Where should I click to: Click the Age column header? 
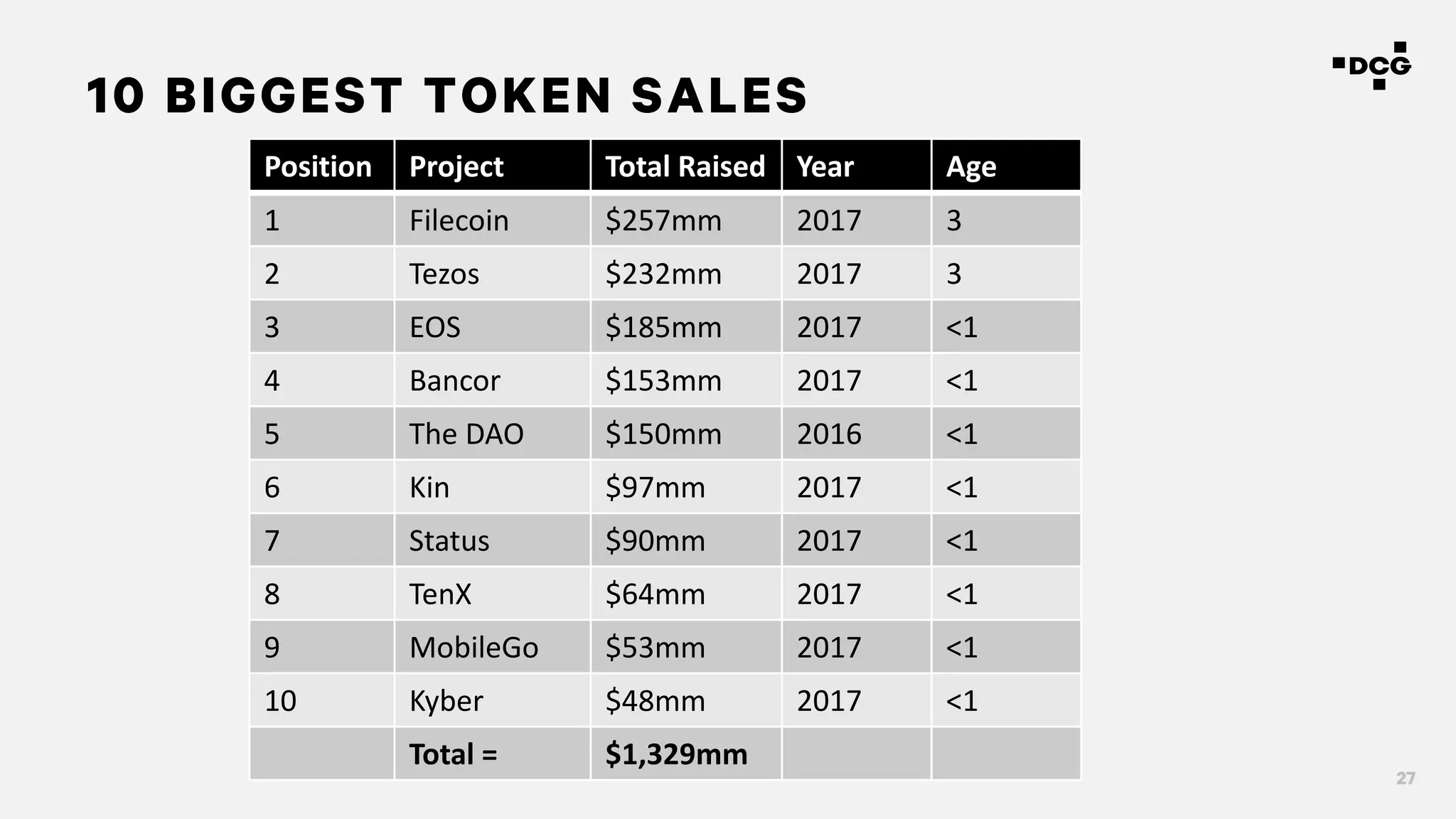(1006, 166)
